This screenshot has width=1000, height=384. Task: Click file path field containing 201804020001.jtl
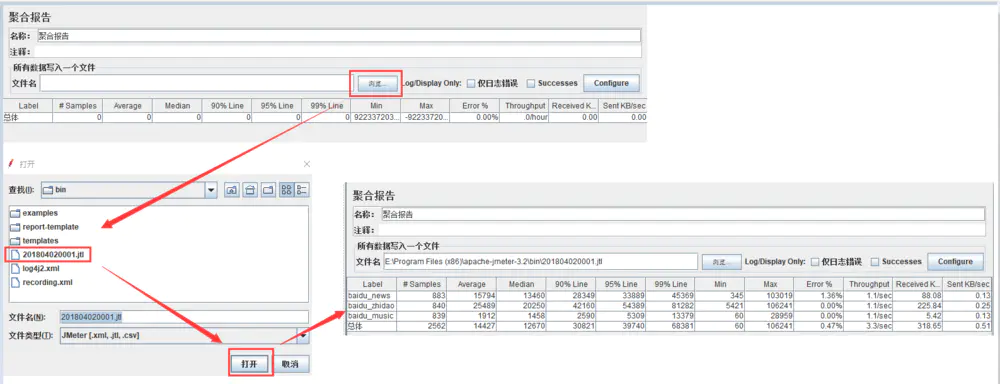coord(540,262)
